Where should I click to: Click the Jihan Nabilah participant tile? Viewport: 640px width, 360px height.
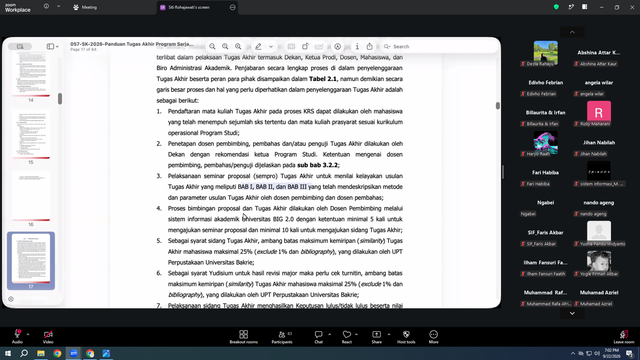pyautogui.click(x=599, y=147)
